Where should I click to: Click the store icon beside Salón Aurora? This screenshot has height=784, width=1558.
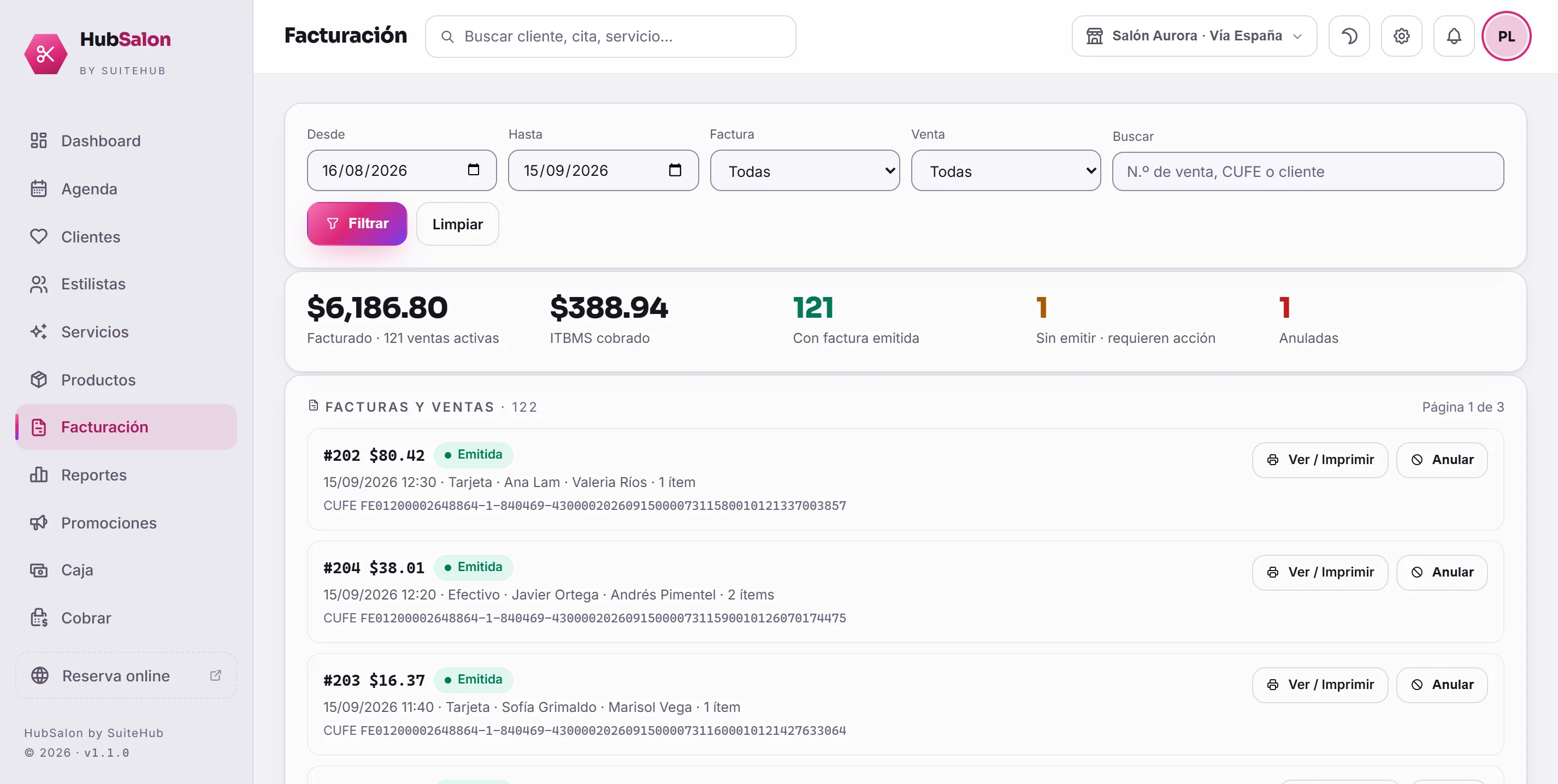point(1095,36)
